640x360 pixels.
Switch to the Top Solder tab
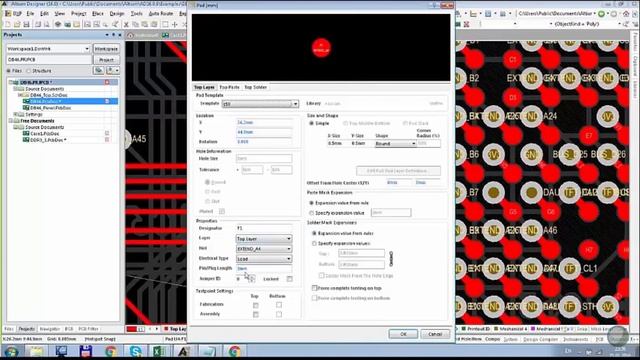coord(255,87)
